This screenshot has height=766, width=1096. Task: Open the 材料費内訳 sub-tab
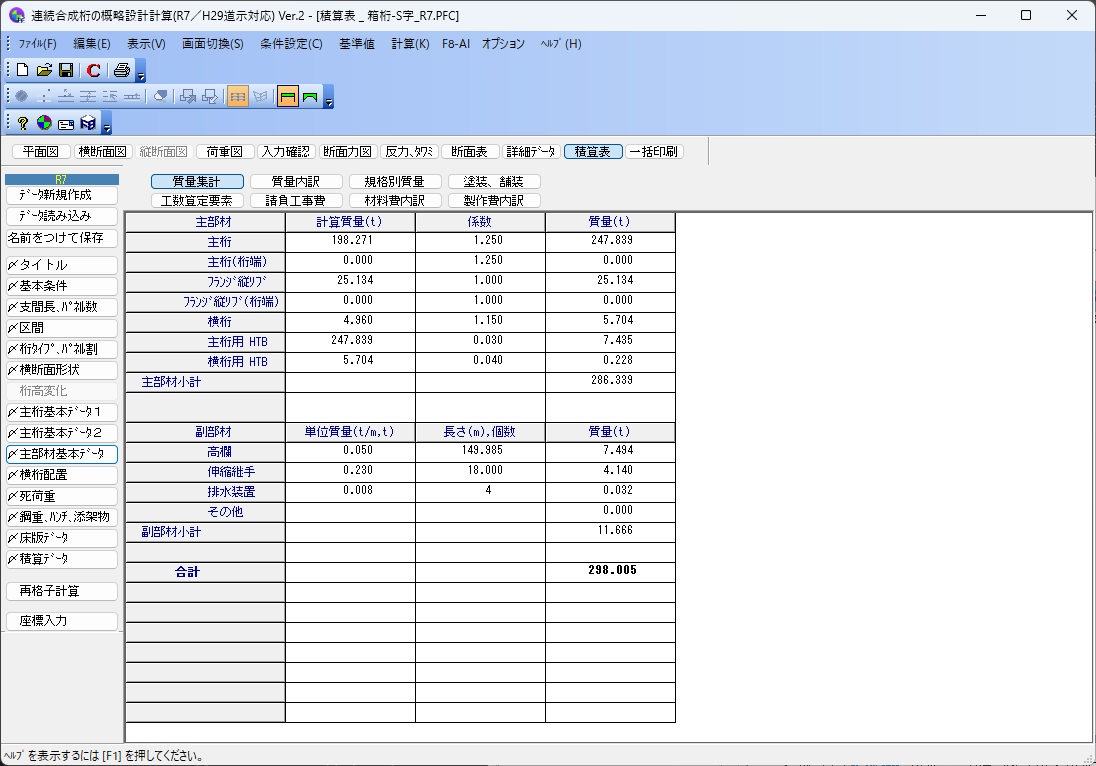[x=395, y=201]
